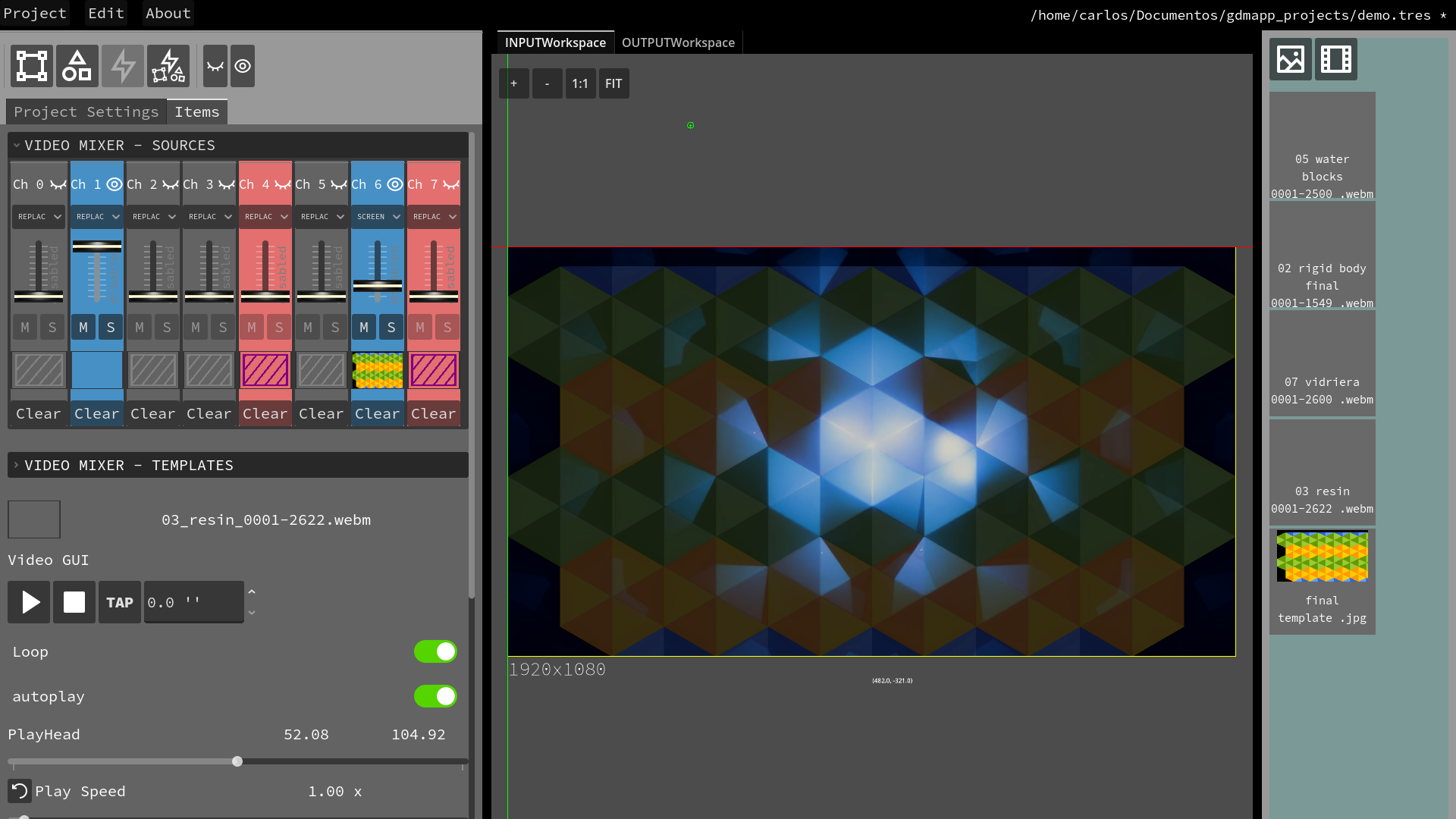The width and height of the screenshot is (1456, 819).
Task: Open the film strip video filter icon
Action: [x=1335, y=59]
